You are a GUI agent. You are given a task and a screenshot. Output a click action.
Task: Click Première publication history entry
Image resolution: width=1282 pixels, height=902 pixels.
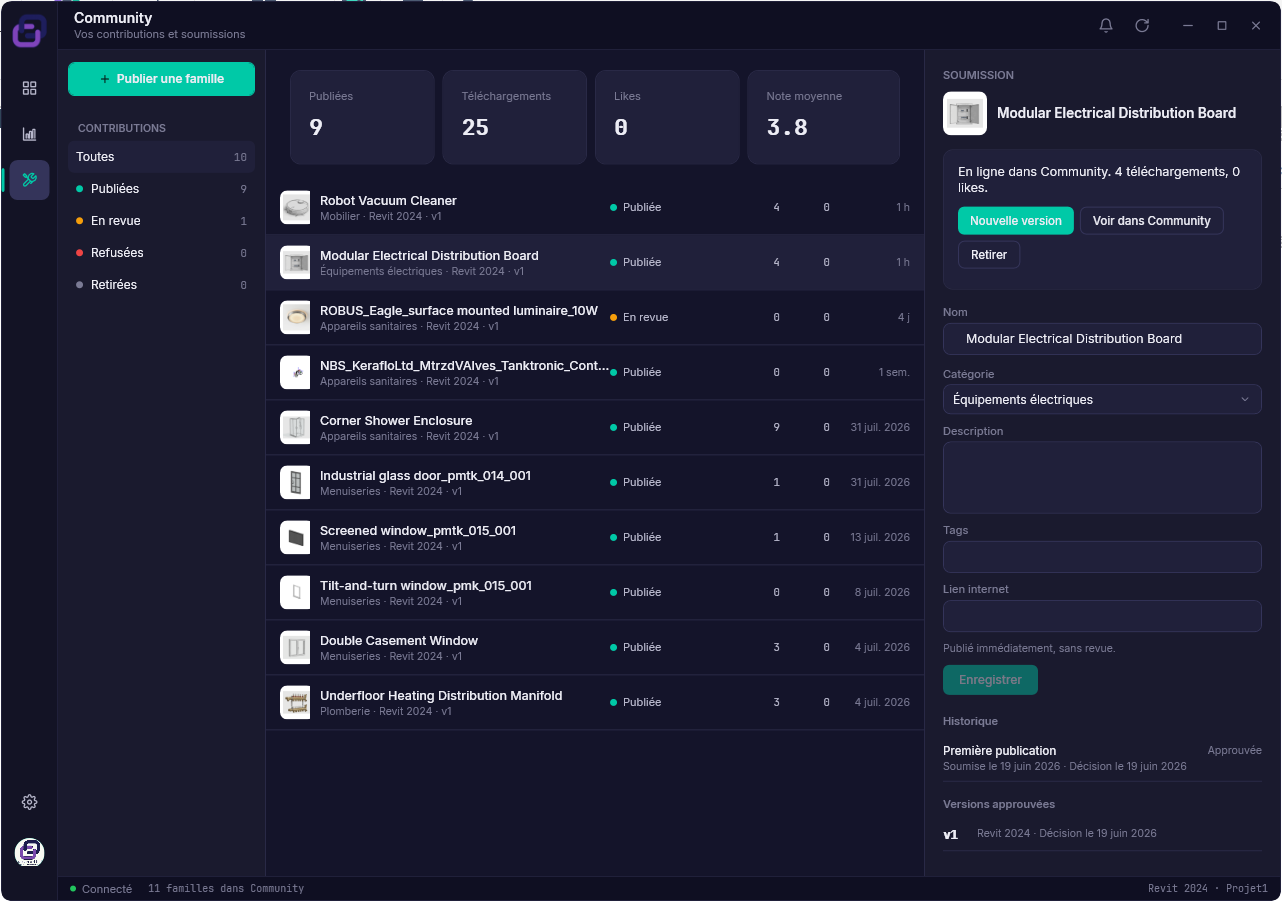tap(1102, 759)
